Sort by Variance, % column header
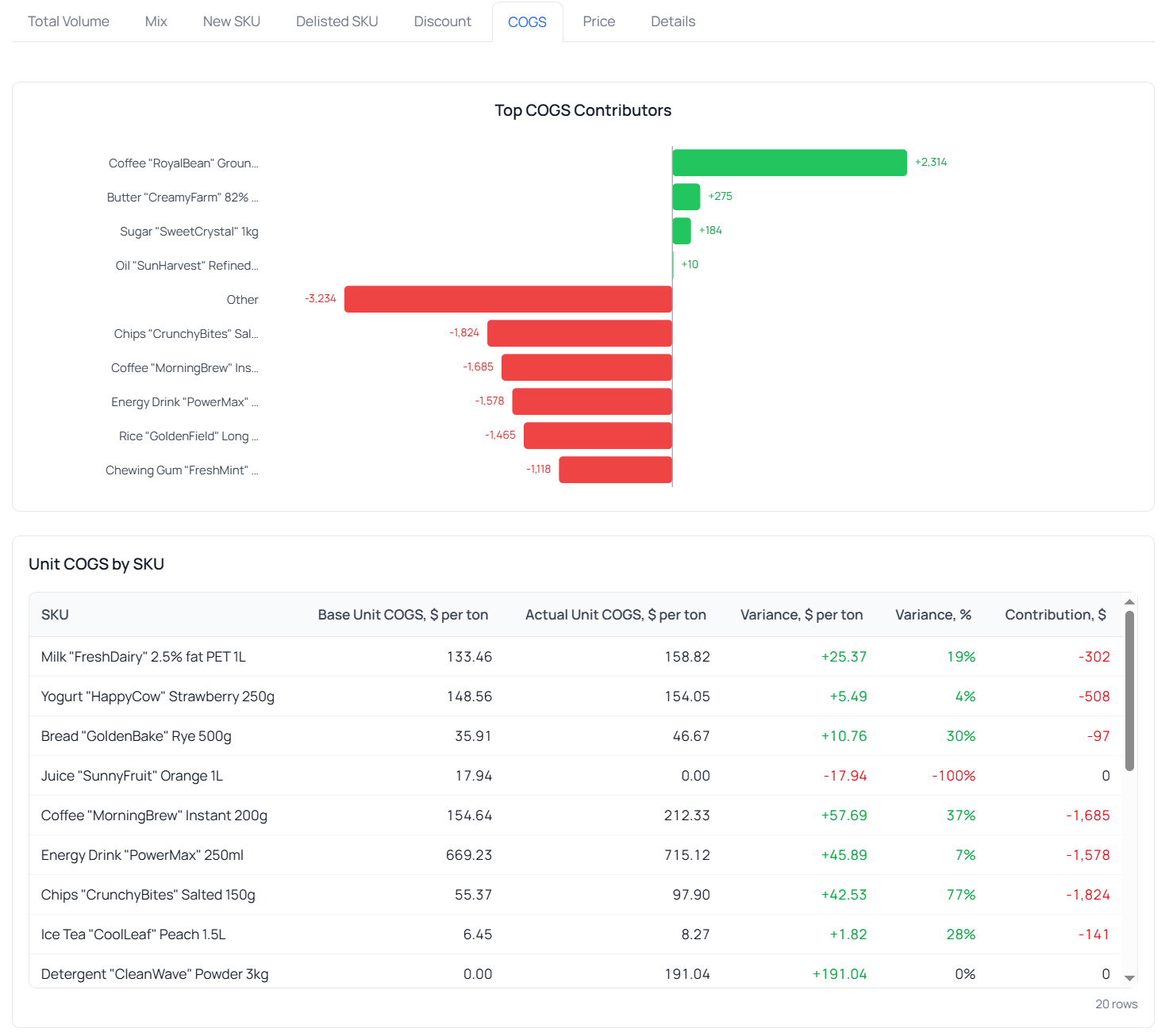The height and width of the screenshot is (1036, 1165). (932, 615)
